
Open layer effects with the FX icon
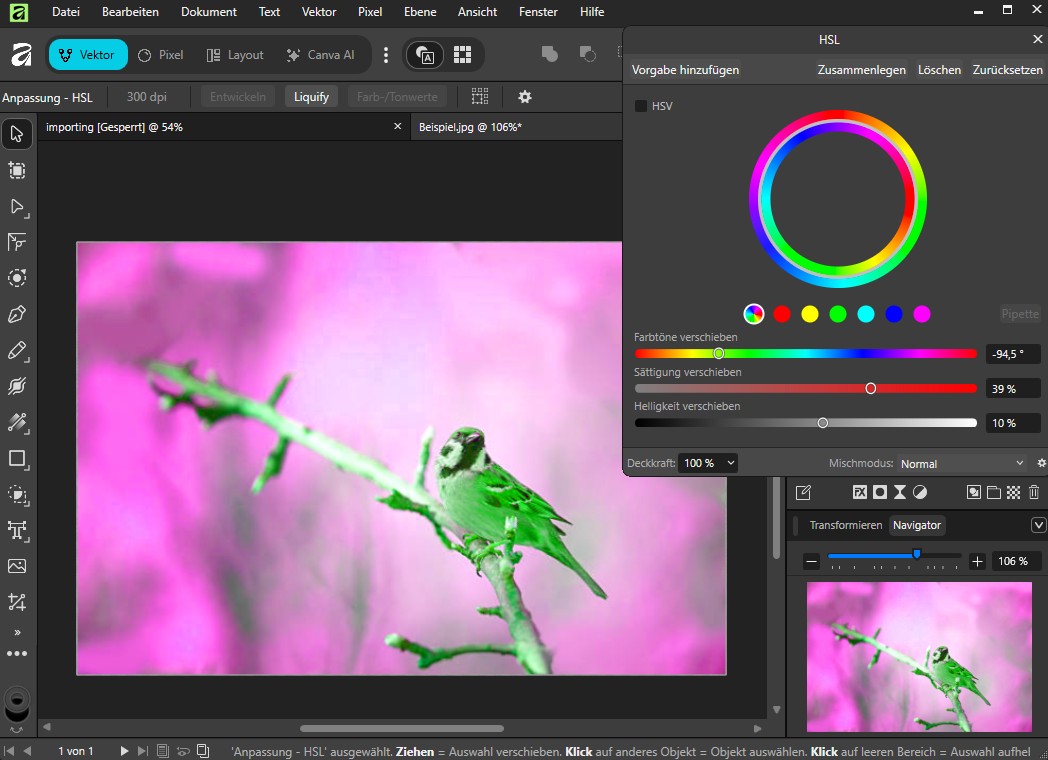(x=860, y=492)
